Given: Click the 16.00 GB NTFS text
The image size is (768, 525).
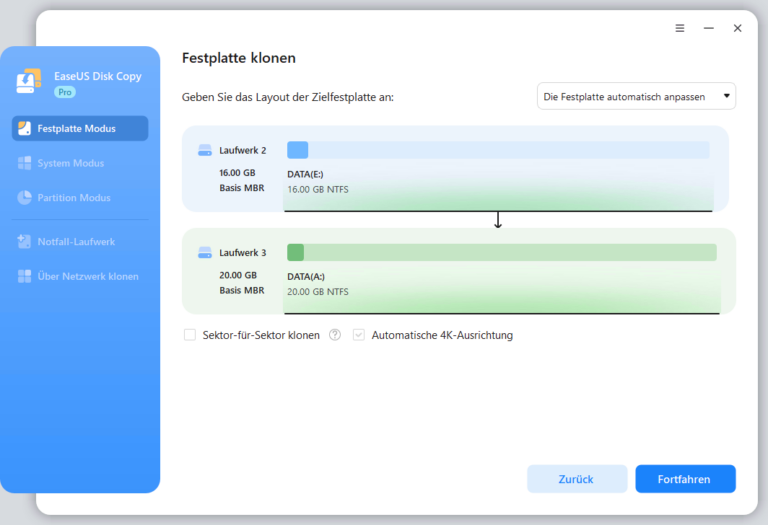Looking at the screenshot, I should 318,190.
